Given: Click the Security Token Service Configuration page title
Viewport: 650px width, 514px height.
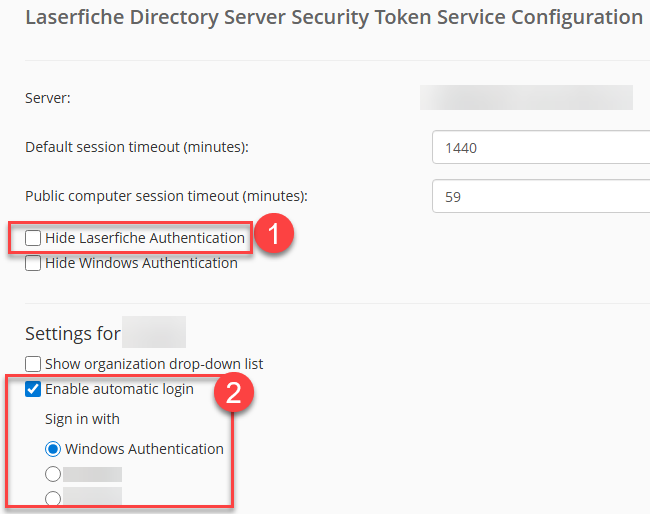Looking at the screenshot, I should tap(334, 17).
